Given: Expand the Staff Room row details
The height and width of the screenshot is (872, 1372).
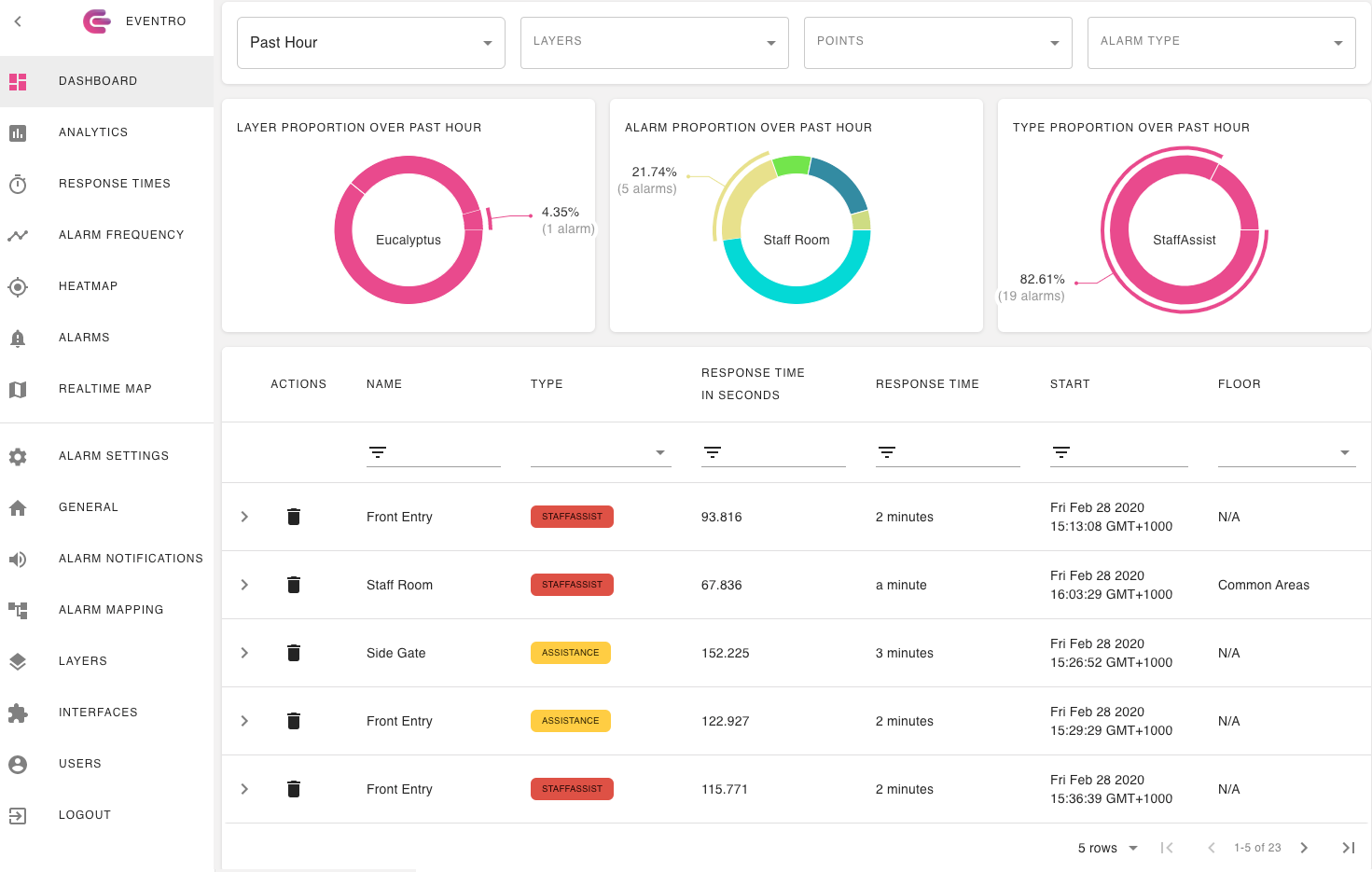Looking at the screenshot, I should click(x=244, y=585).
